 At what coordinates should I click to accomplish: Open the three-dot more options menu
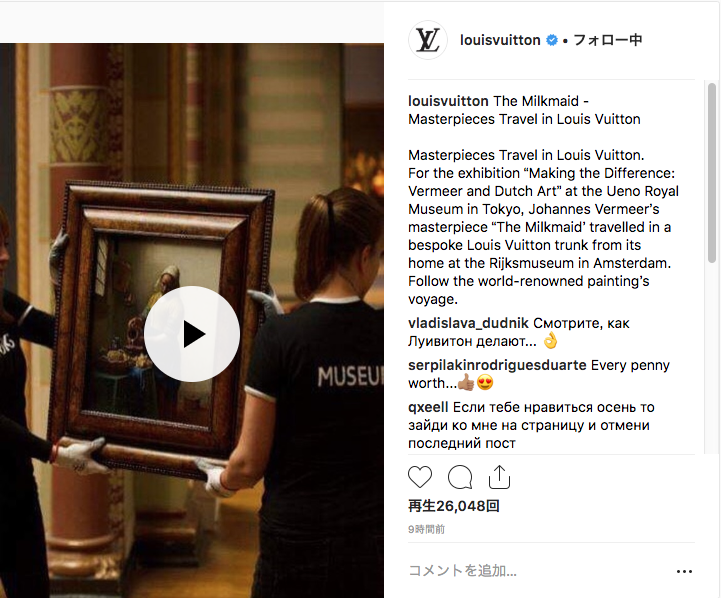684,571
